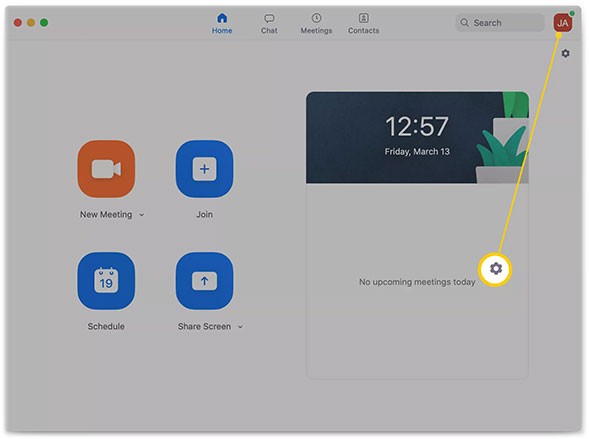This screenshot has height=439, width=589.
Task: Open the Contacts tab
Action: [x=363, y=24]
